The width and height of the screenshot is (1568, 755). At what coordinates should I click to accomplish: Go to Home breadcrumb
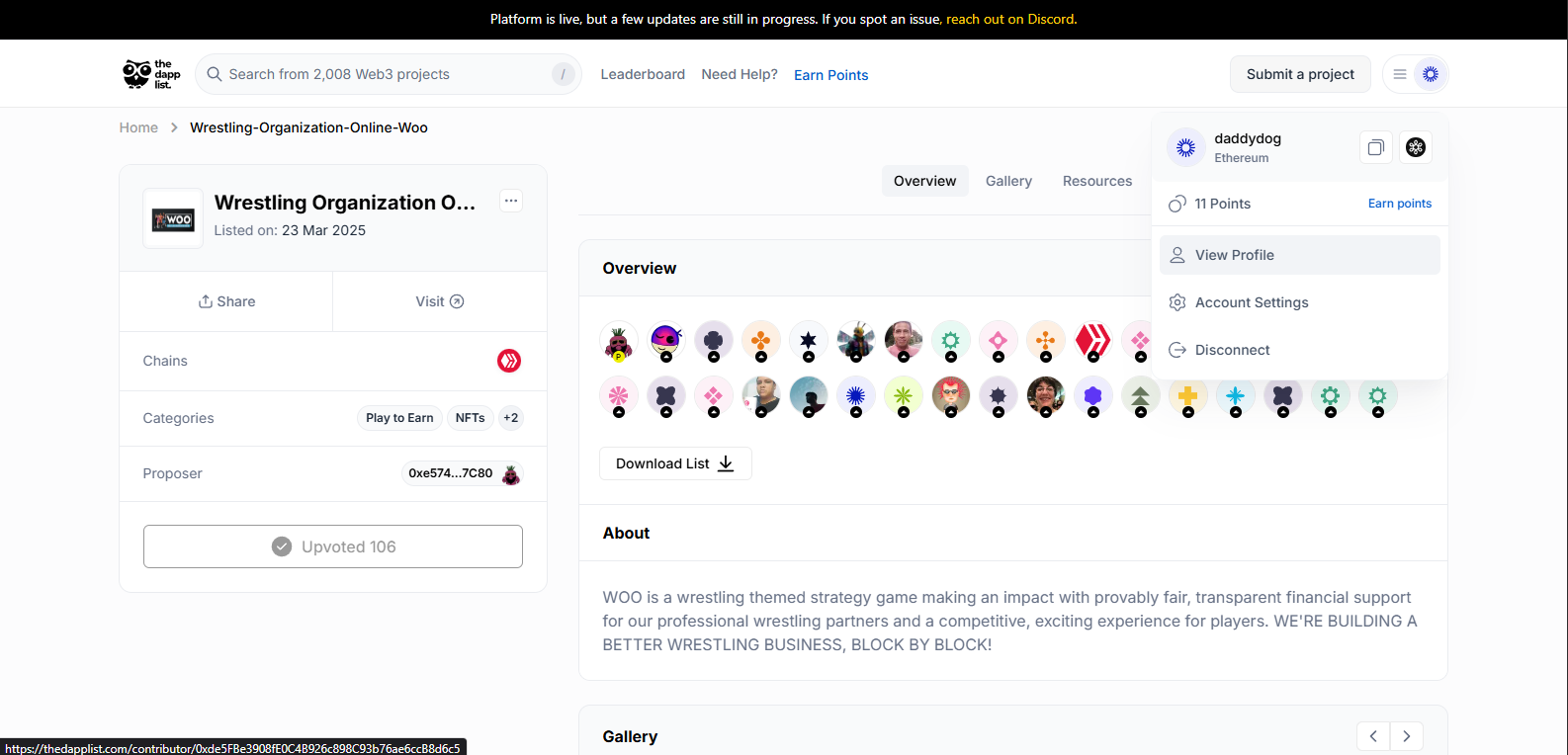point(138,127)
